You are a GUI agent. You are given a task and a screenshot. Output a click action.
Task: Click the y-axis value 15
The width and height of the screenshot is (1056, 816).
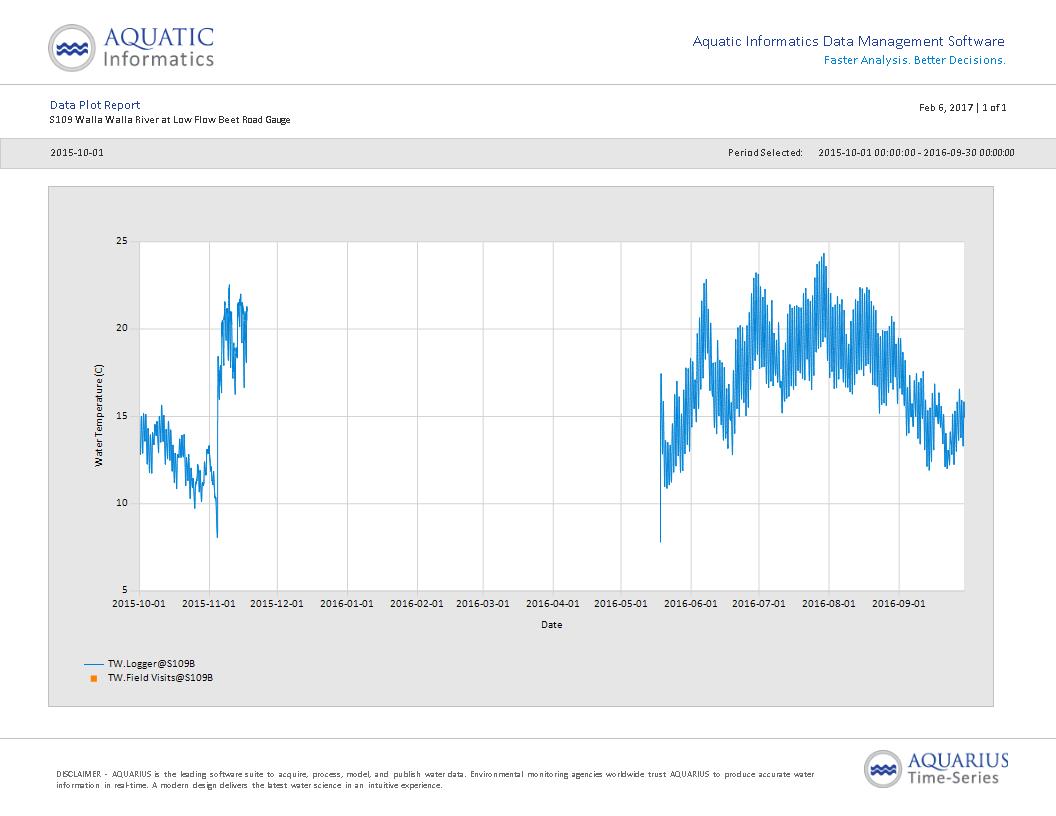point(122,416)
